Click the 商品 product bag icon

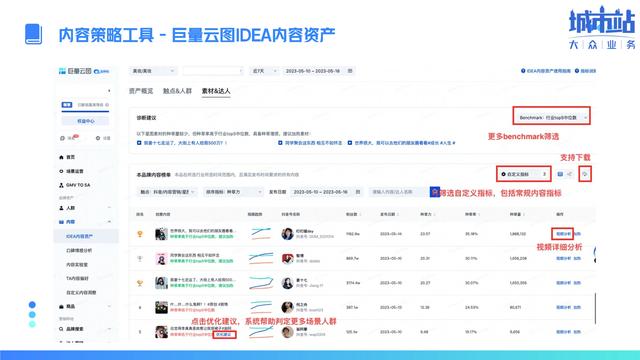pyautogui.click(x=61, y=307)
